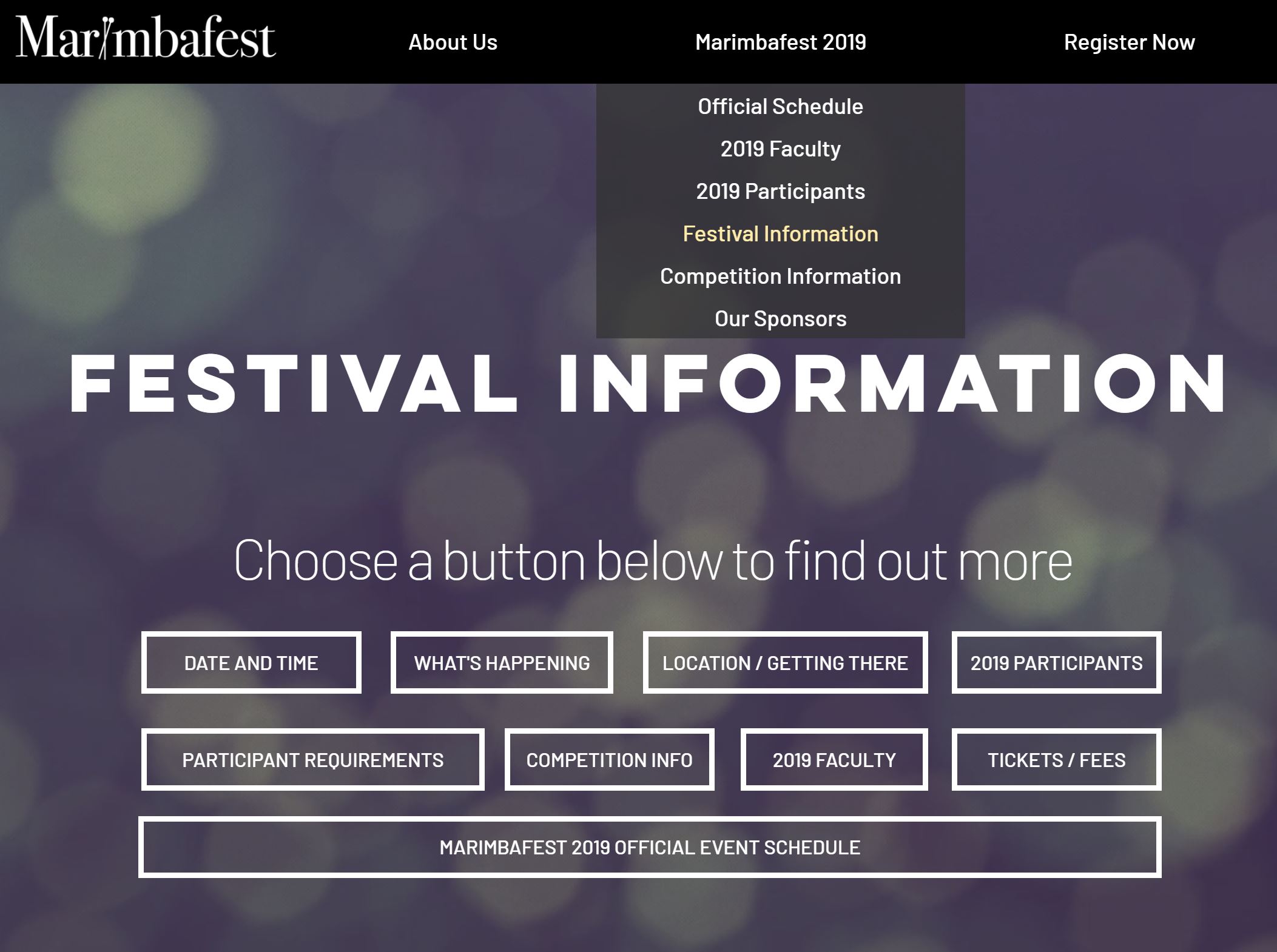Go to Register Now page
The width and height of the screenshot is (1277, 952).
point(1129,42)
